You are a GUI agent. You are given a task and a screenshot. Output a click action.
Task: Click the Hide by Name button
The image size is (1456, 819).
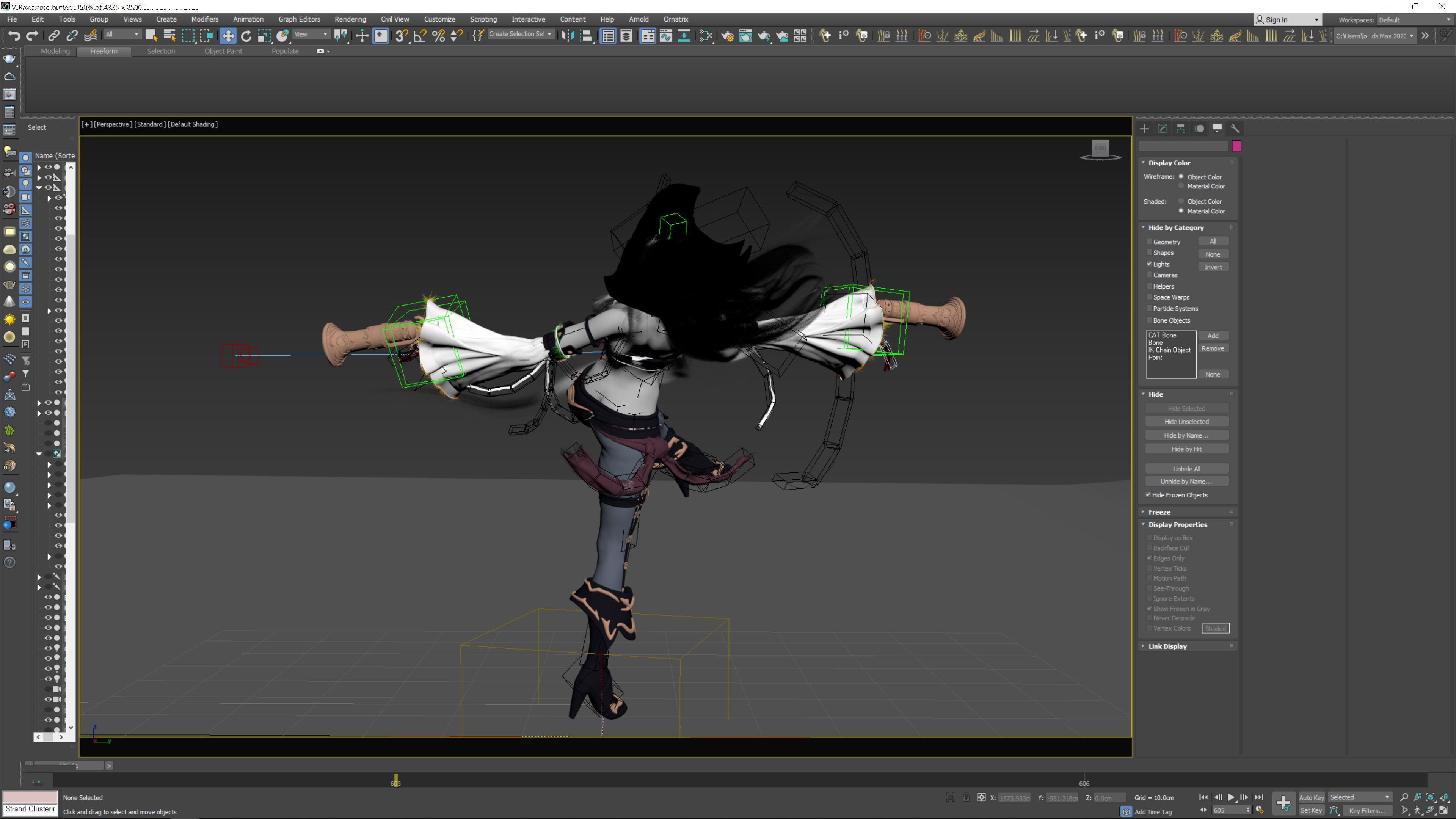tap(1186, 435)
